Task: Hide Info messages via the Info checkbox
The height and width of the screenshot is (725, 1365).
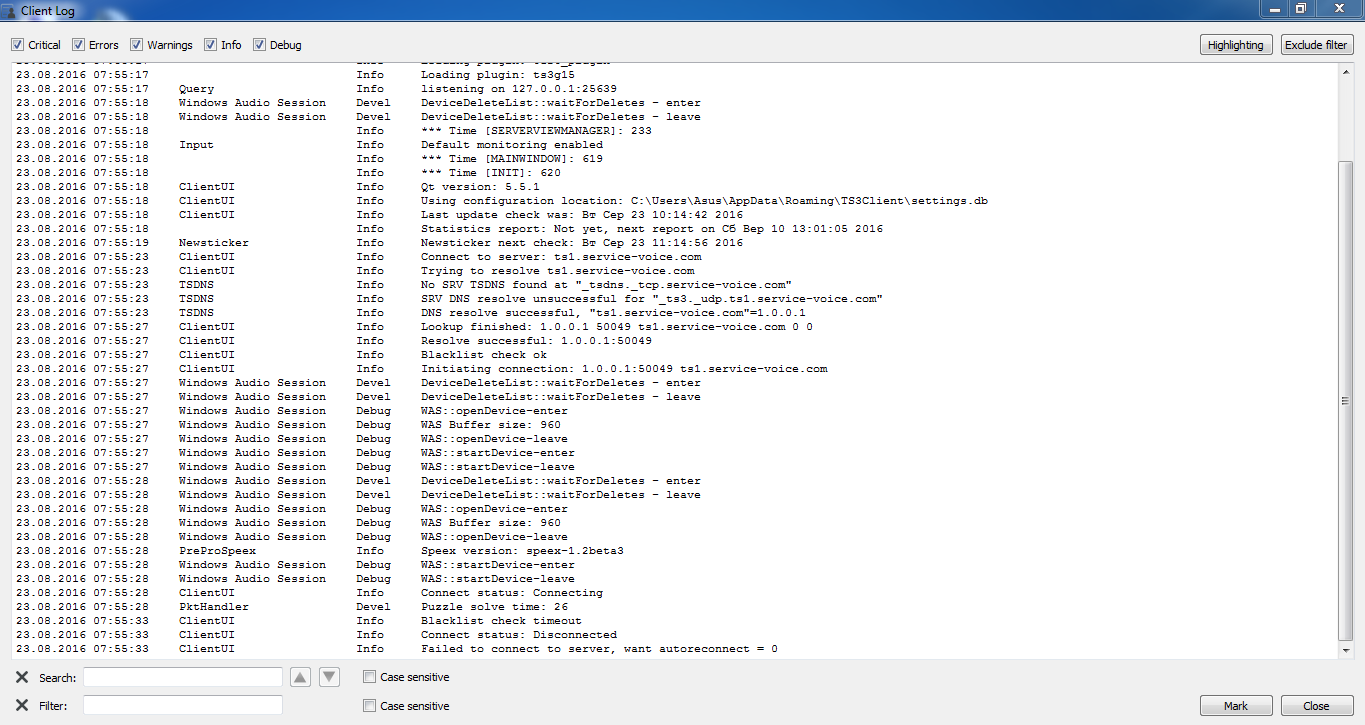Action: click(x=211, y=45)
